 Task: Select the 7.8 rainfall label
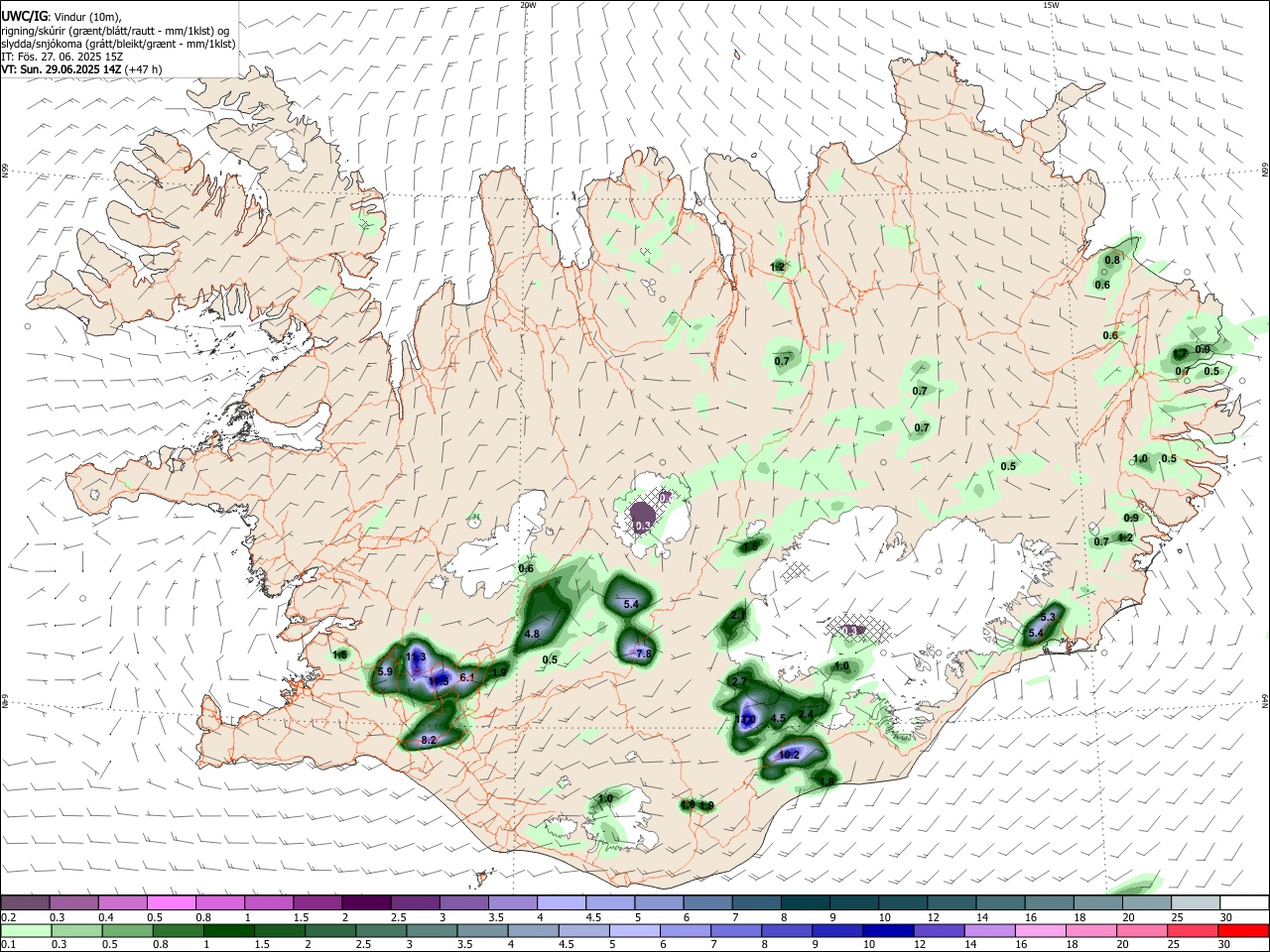643,654
